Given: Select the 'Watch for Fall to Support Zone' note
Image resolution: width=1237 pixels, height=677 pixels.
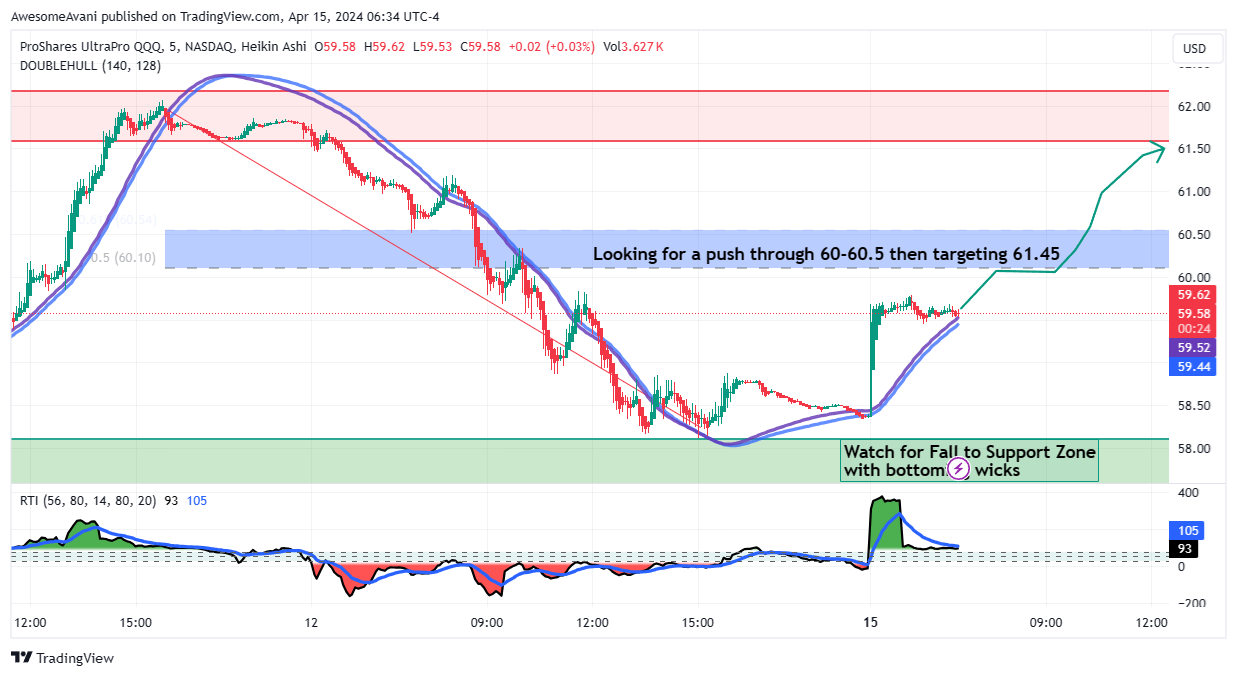Looking at the screenshot, I should 970,461.
